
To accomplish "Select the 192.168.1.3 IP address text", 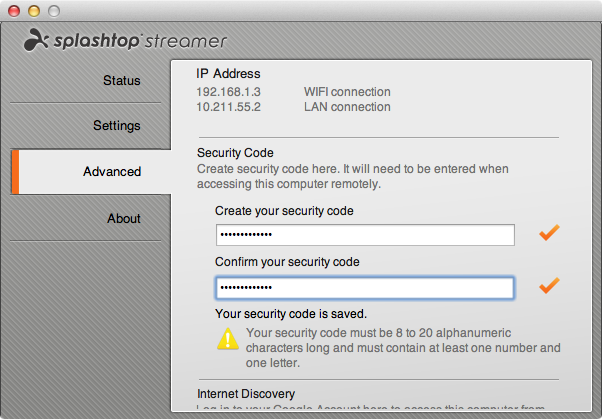I will tap(228, 92).
